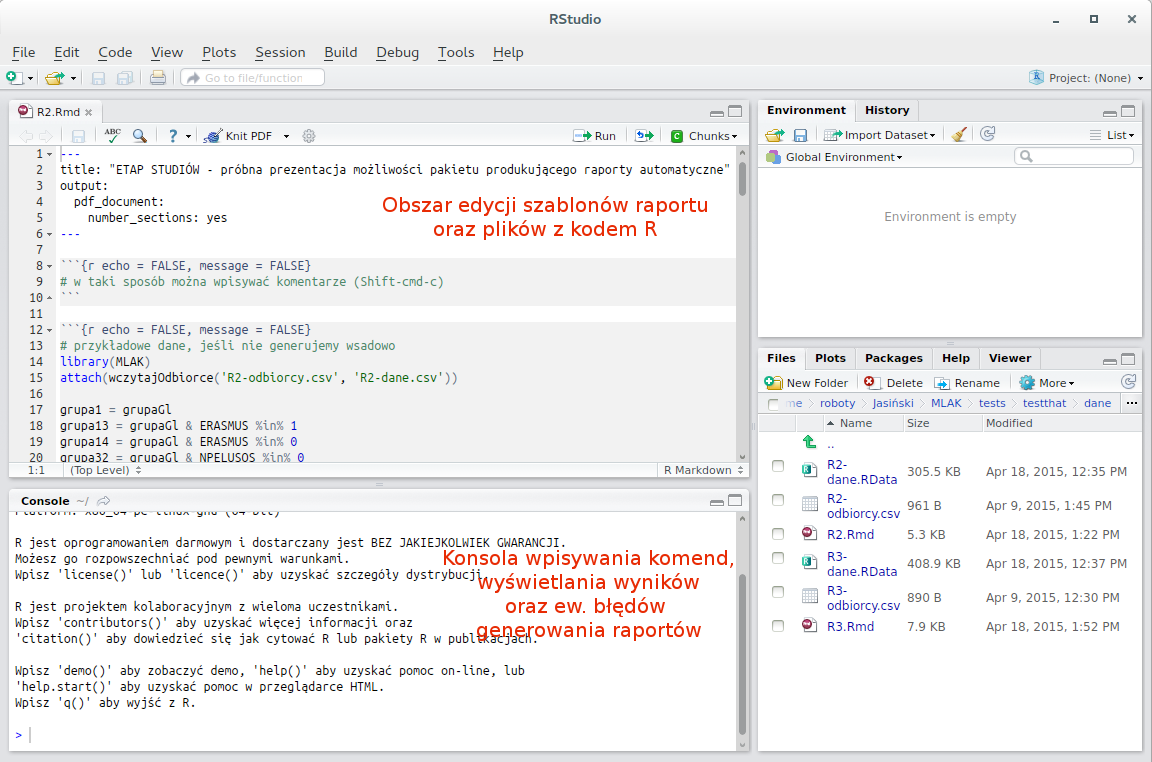Click the ellipsis browse folder button in Files path
Image resolution: width=1152 pixels, height=762 pixels.
1131,403
